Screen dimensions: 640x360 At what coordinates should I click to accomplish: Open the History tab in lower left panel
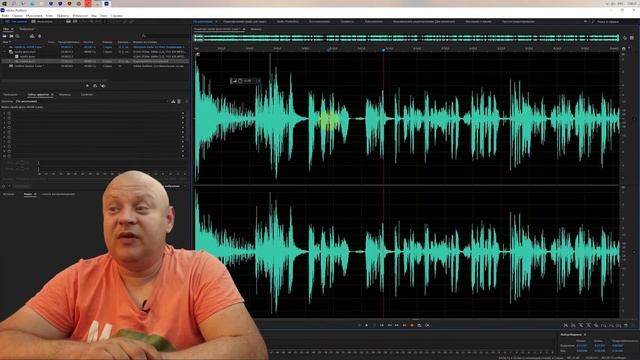tap(9, 194)
